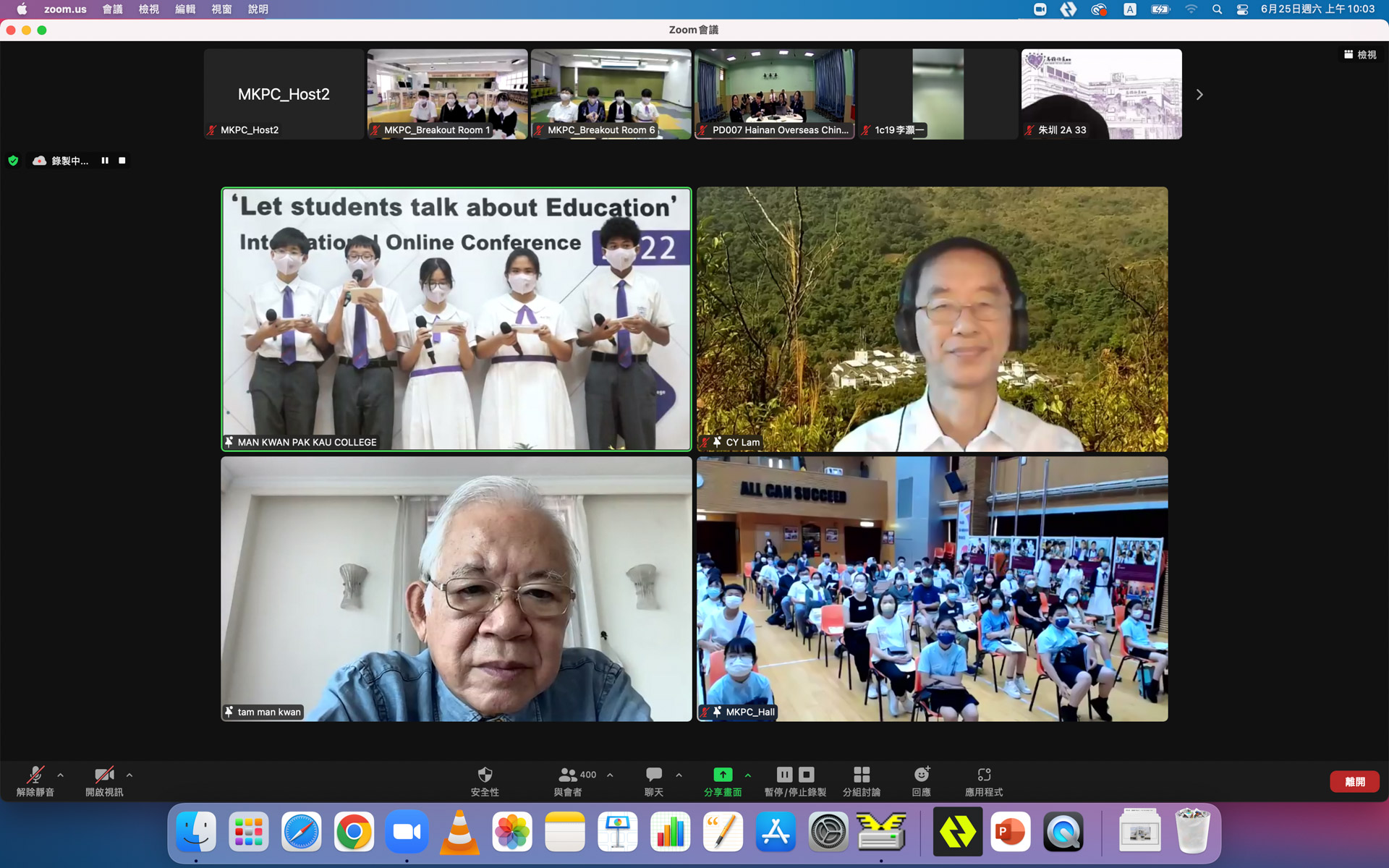Show next participants with right arrow
Screen dimensions: 1389x868
coord(1199,95)
